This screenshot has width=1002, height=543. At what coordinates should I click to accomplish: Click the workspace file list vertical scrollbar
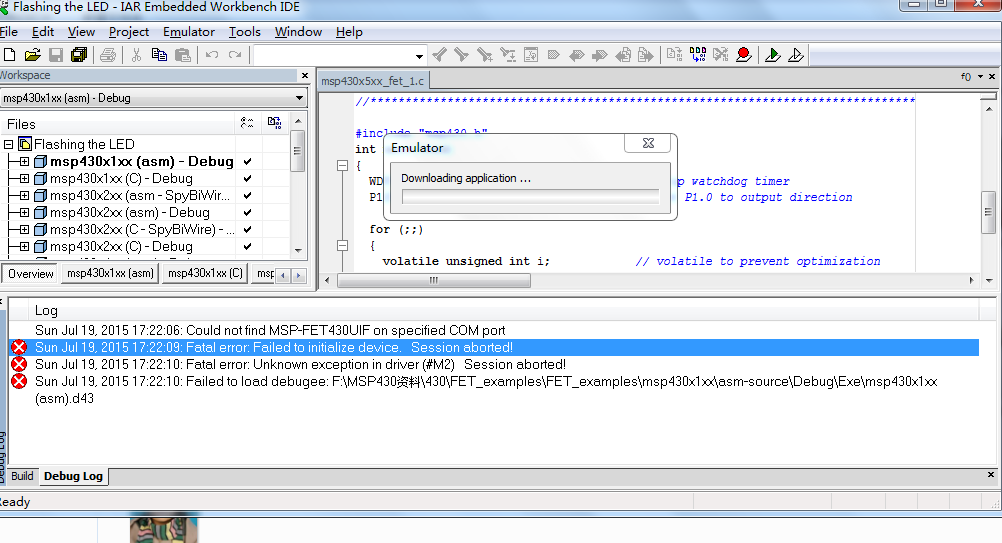(x=298, y=185)
